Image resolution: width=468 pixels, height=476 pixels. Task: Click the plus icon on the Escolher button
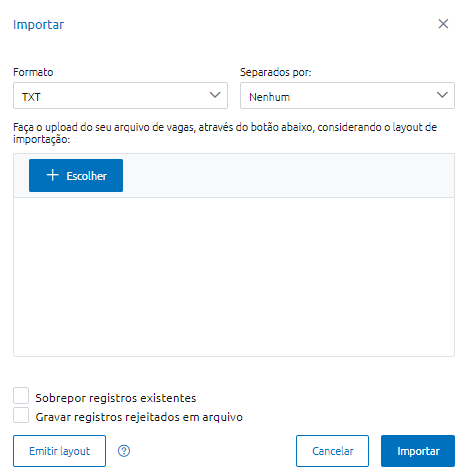click(53, 175)
